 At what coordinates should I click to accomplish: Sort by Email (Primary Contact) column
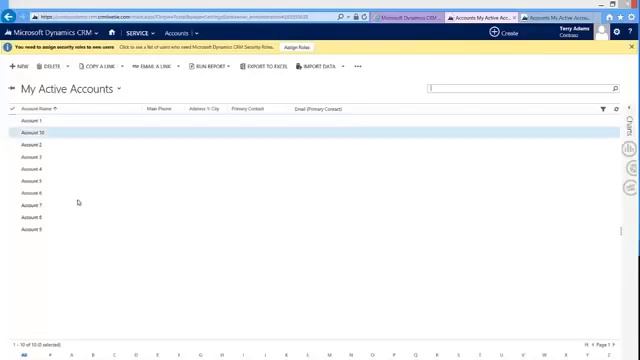click(x=318, y=109)
